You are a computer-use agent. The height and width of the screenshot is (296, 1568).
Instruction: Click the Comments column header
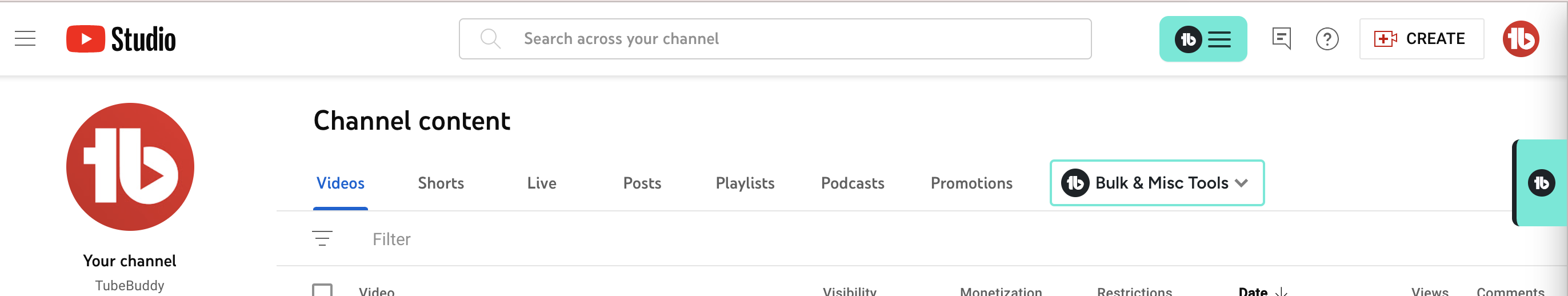click(1510, 292)
